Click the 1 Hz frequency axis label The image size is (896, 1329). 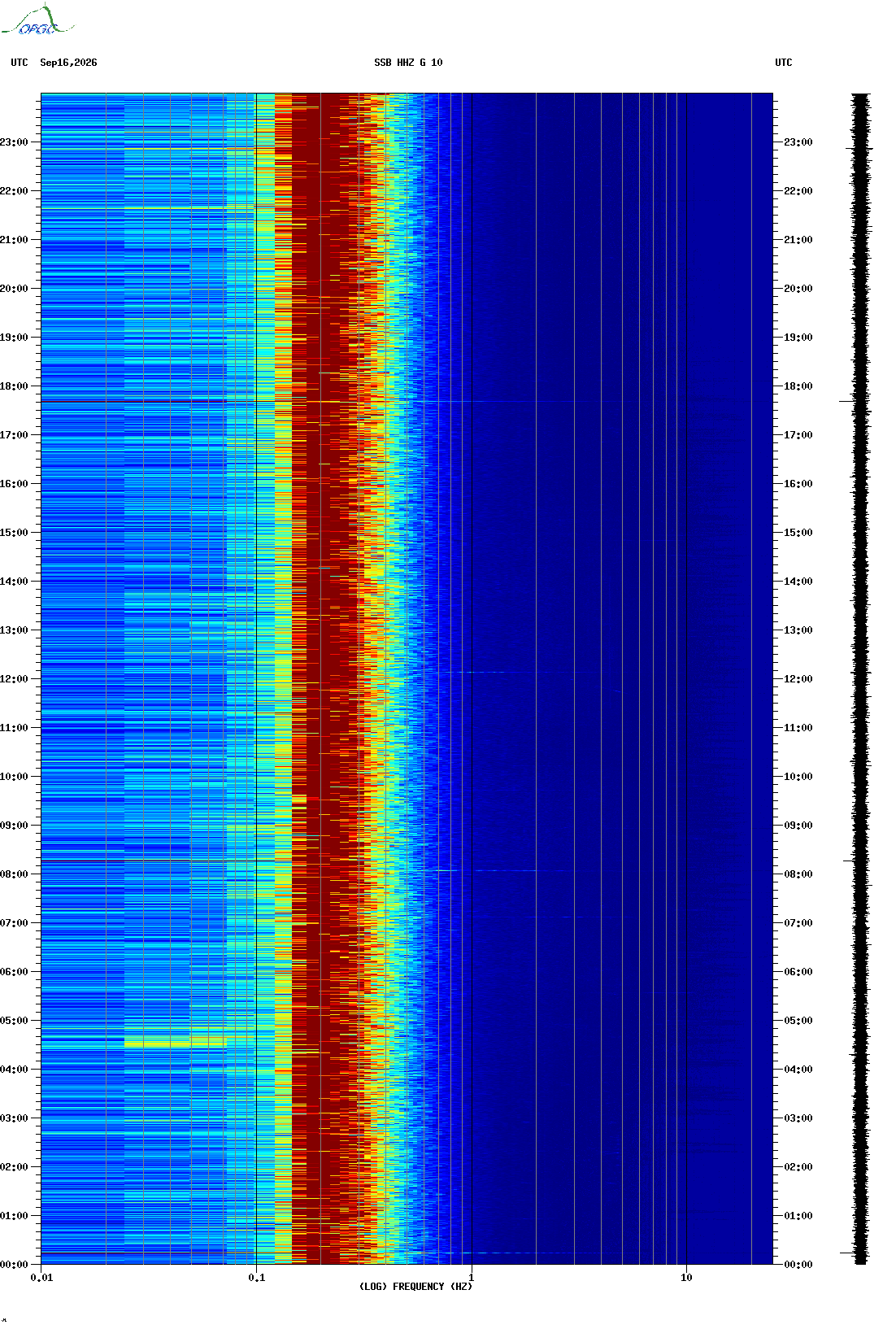(471, 1278)
